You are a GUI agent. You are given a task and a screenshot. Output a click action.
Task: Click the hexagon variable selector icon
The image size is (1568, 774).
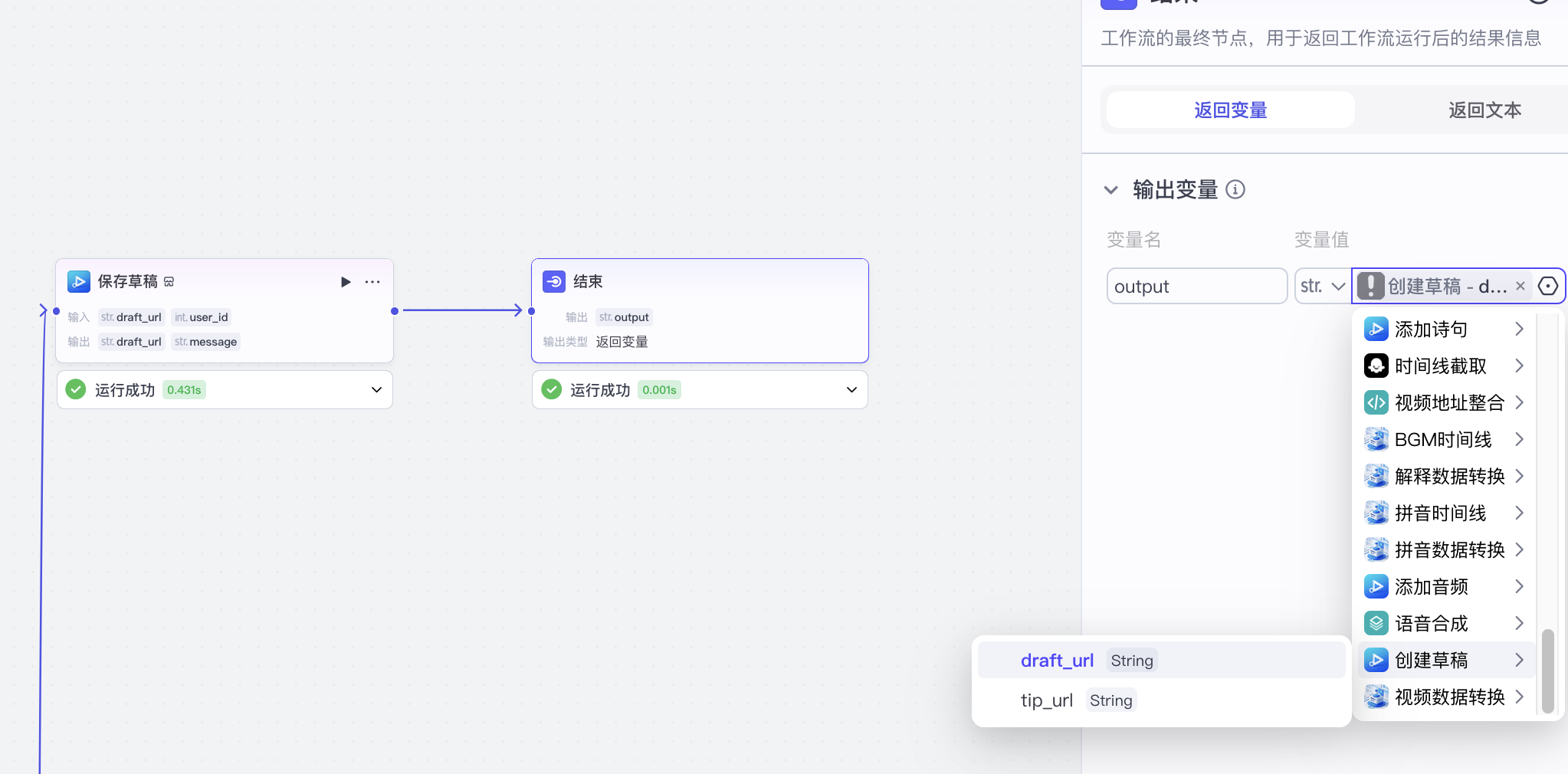[x=1548, y=286]
